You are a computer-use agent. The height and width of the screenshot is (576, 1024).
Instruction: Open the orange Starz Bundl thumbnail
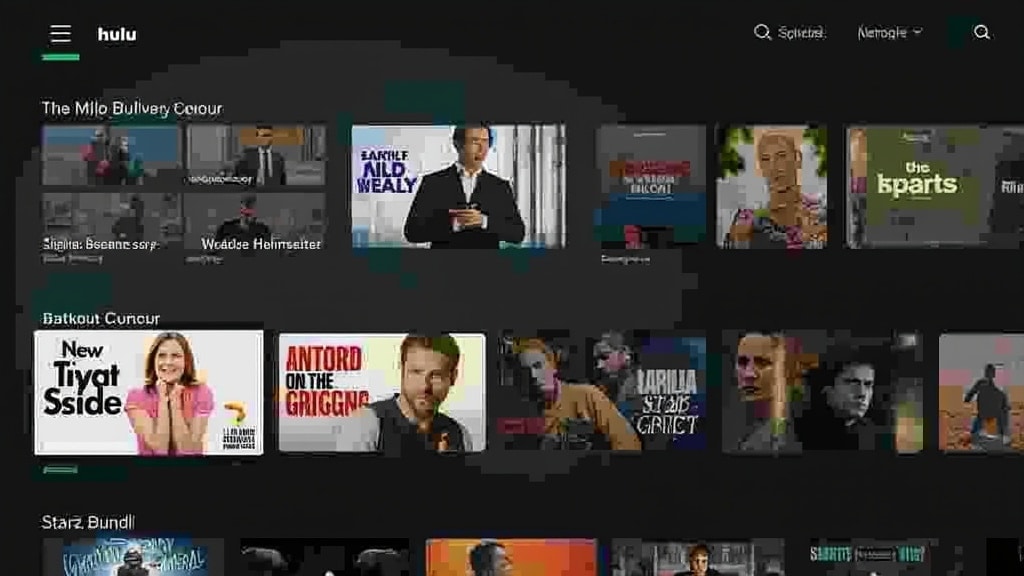(x=511, y=557)
